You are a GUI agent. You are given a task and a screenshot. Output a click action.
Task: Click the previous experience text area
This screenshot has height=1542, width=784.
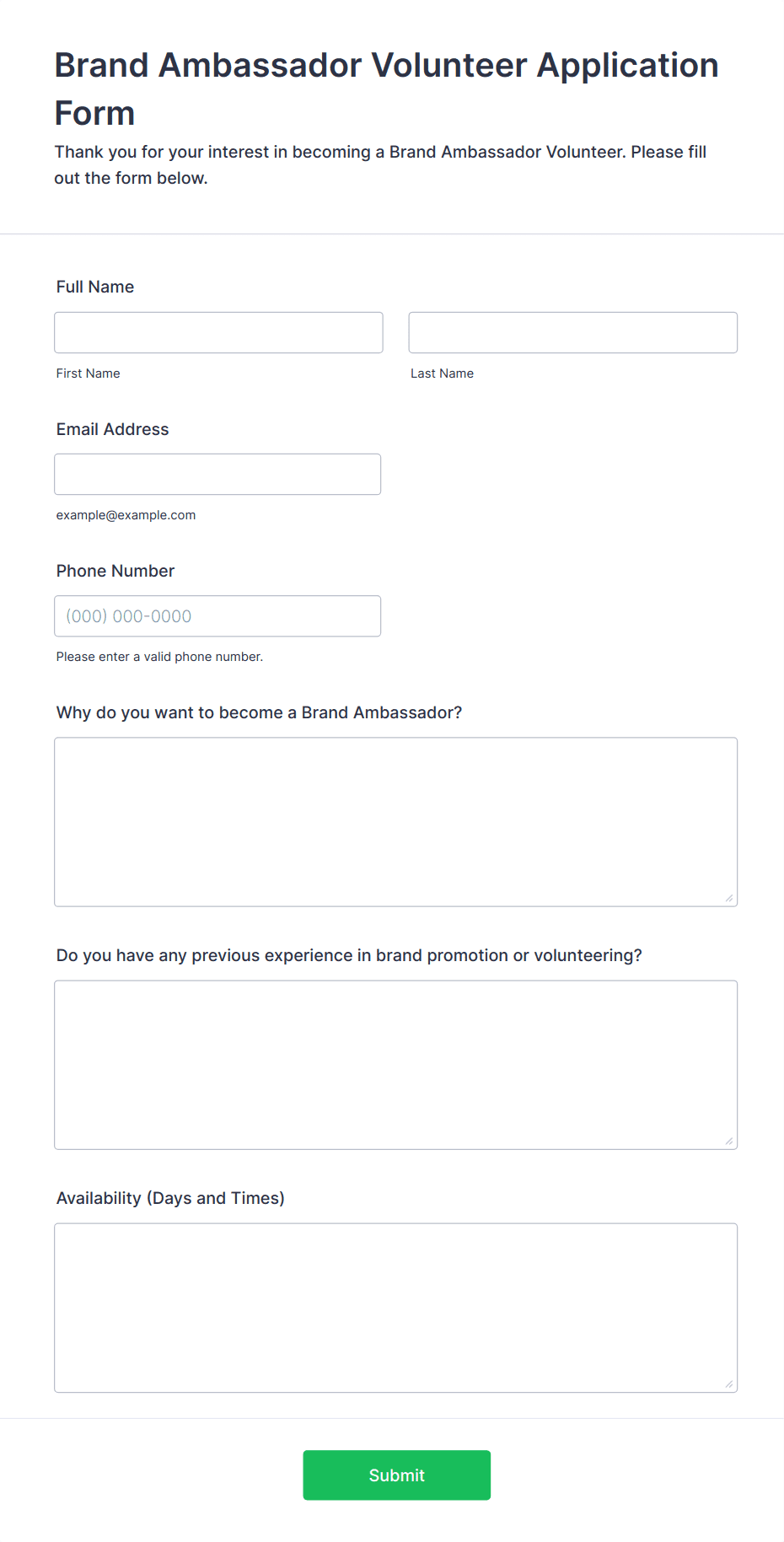pos(395,1064)
